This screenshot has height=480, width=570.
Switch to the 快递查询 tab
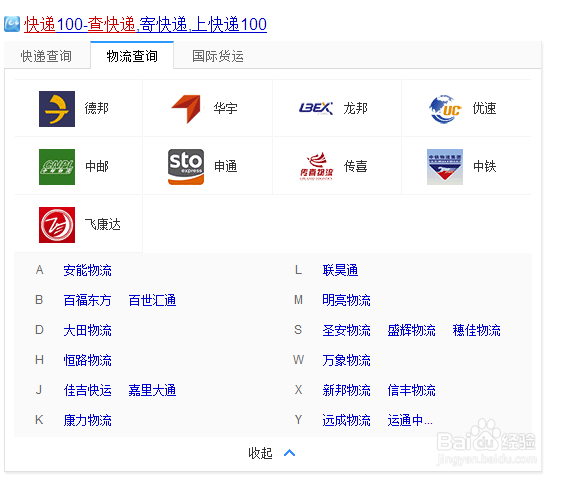[x=46, y=56]
